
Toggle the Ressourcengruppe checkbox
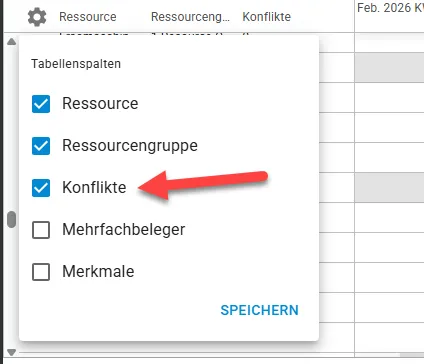[x=41, y=146]
